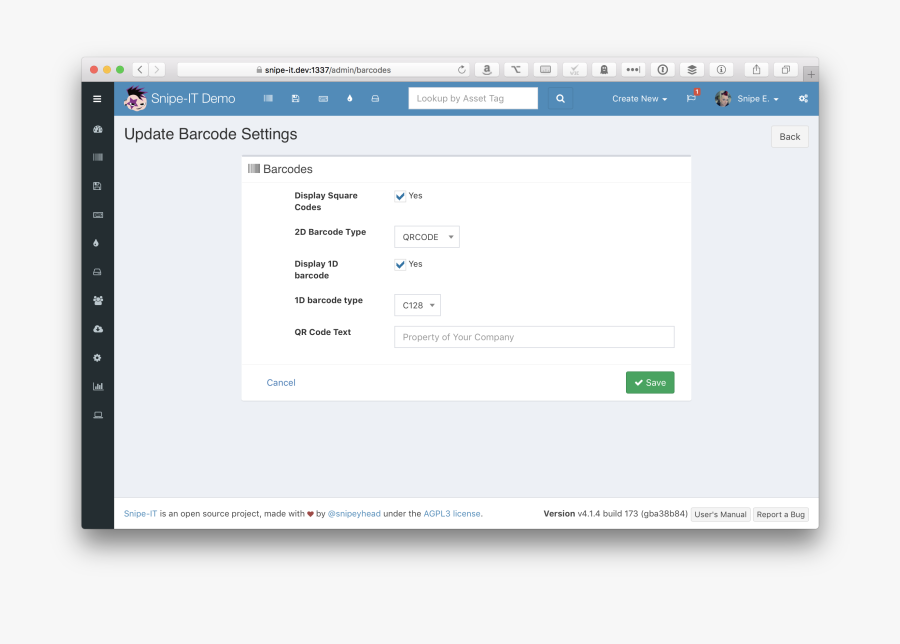Click the green Save button
The width and height of the screenshot is (900, 644).
[x=650, y=383]
